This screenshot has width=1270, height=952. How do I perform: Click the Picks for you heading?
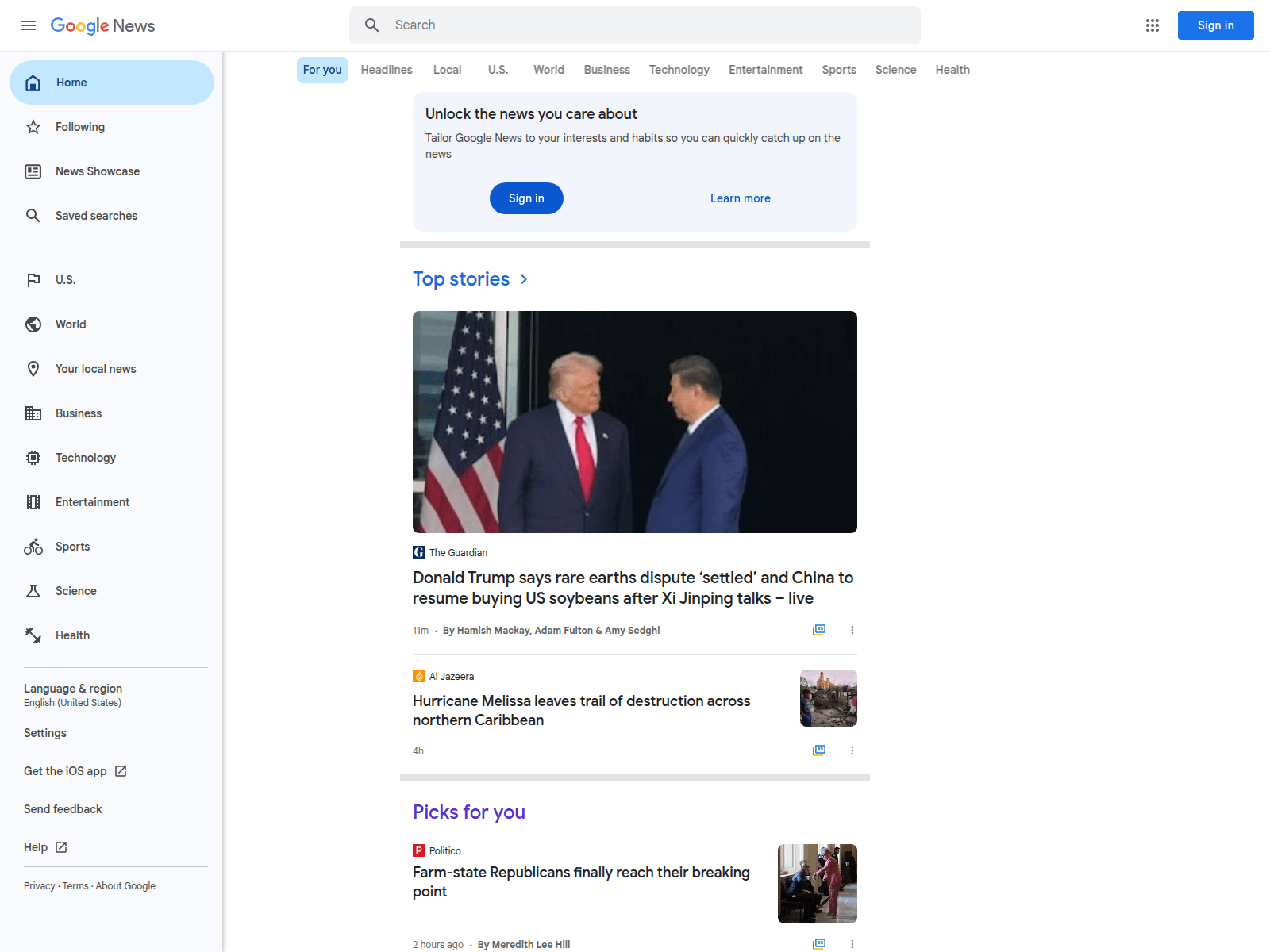pos(469,812)
